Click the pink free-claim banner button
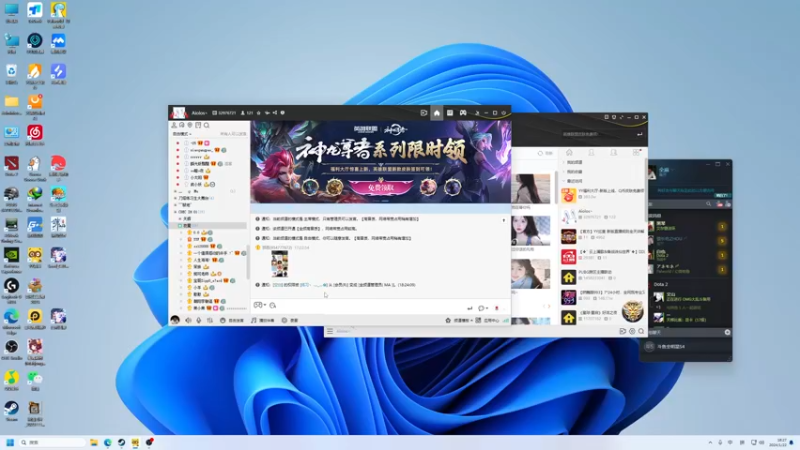 (x=381, y=187)
